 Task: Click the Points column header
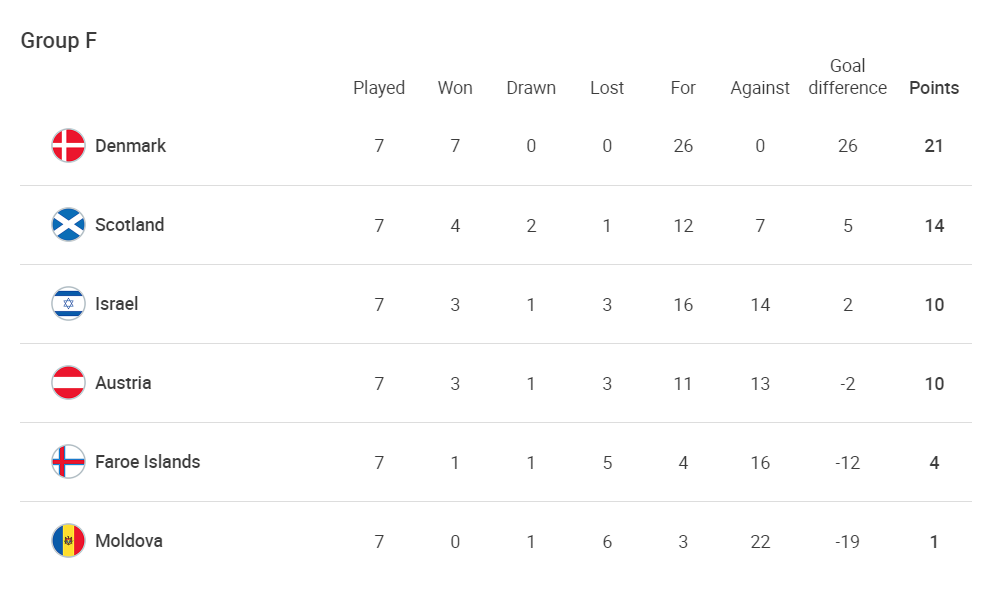pyautogui.click(x=934, y=88)
